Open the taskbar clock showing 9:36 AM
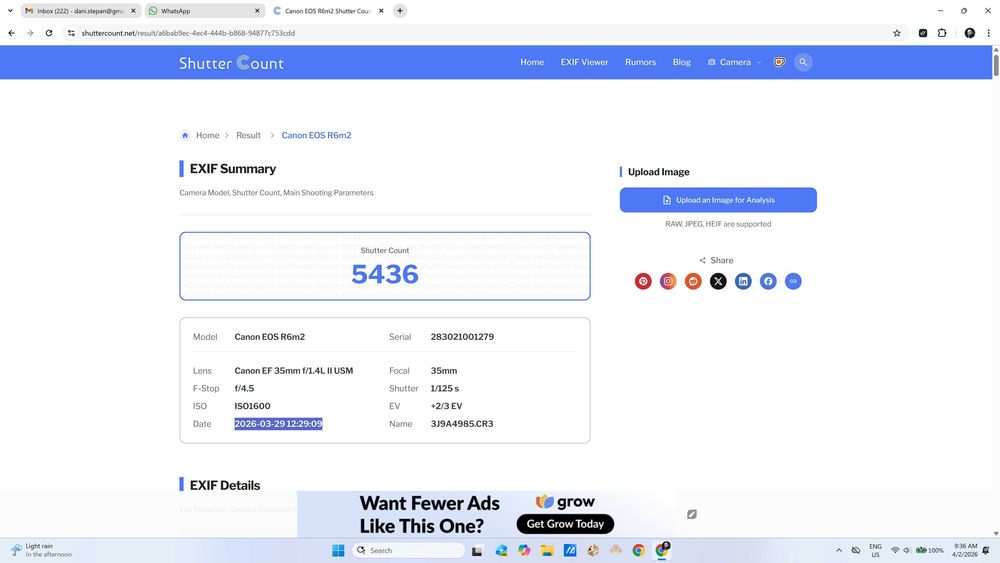 (x=965, y=550)
